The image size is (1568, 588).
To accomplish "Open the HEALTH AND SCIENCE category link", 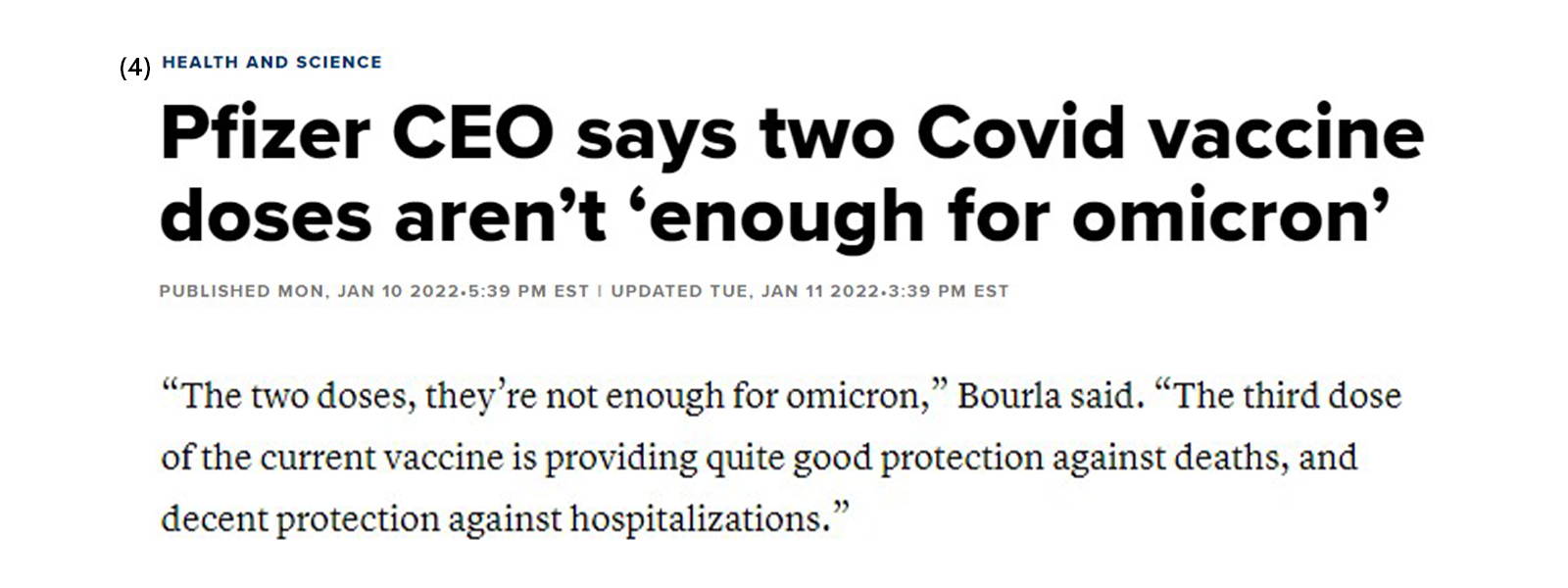I will 271,63.
